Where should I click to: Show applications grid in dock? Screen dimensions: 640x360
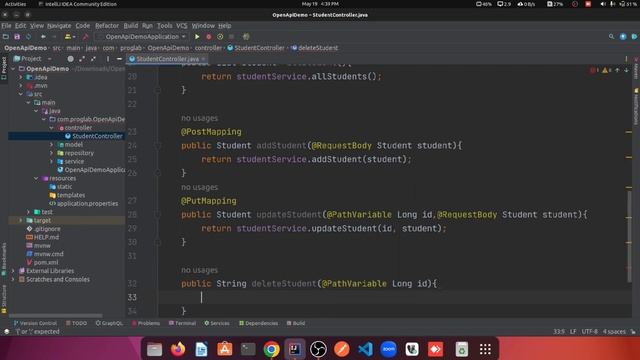[485, 349]
